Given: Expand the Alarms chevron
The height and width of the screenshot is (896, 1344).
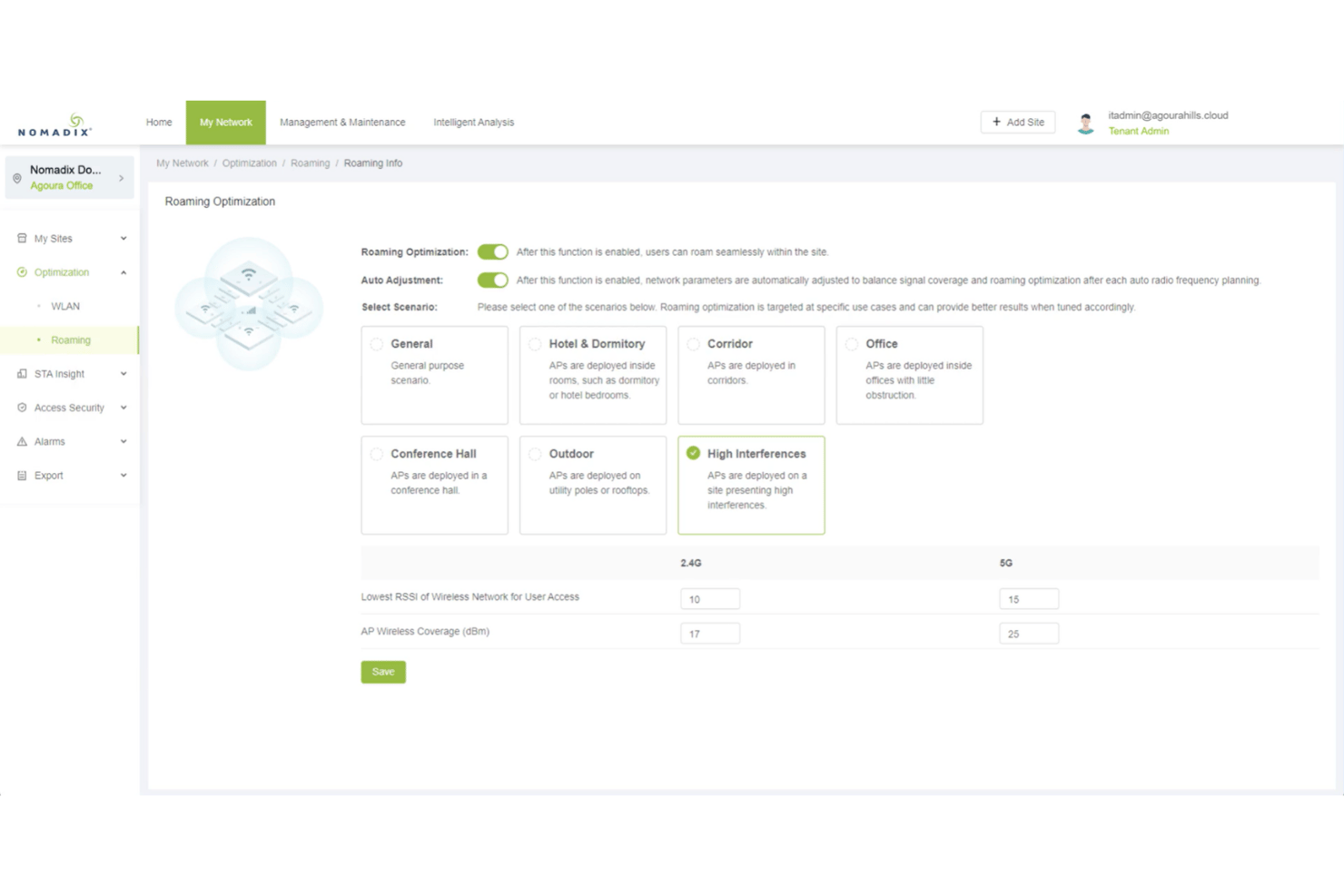Looking at the screenshot, I should tap(124, 441).
